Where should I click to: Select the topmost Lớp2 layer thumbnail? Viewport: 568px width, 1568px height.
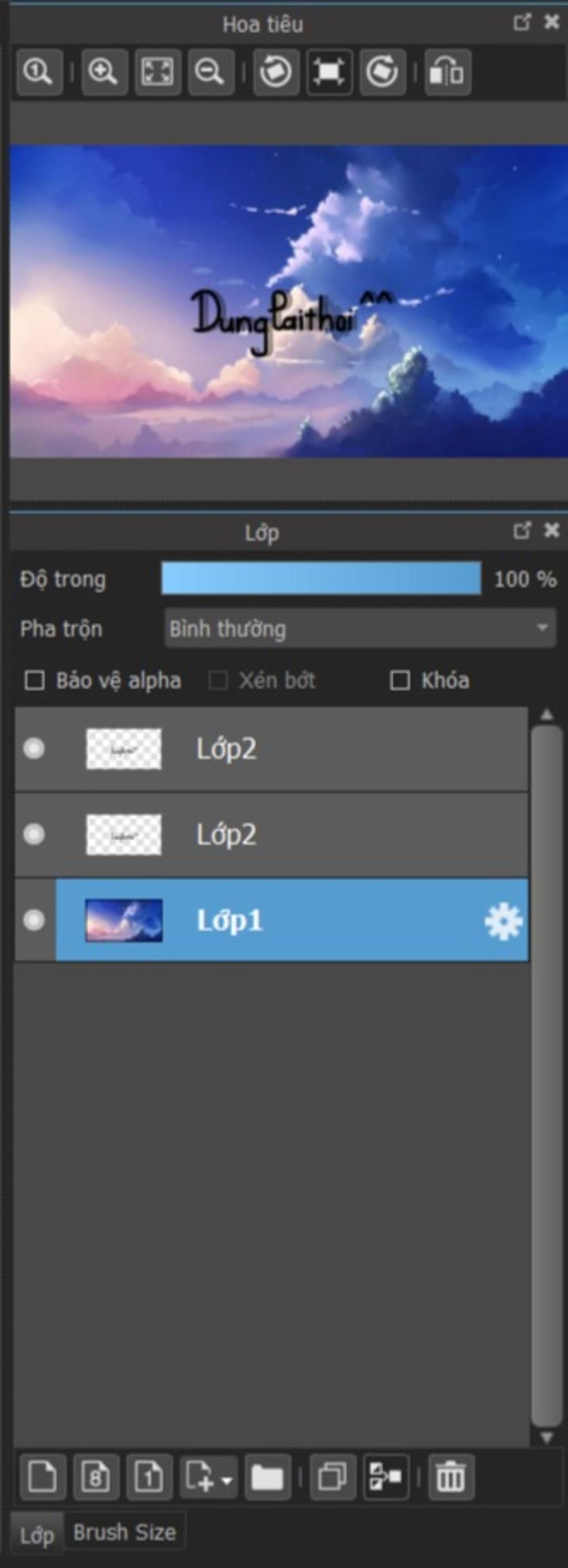pos(124,749)
